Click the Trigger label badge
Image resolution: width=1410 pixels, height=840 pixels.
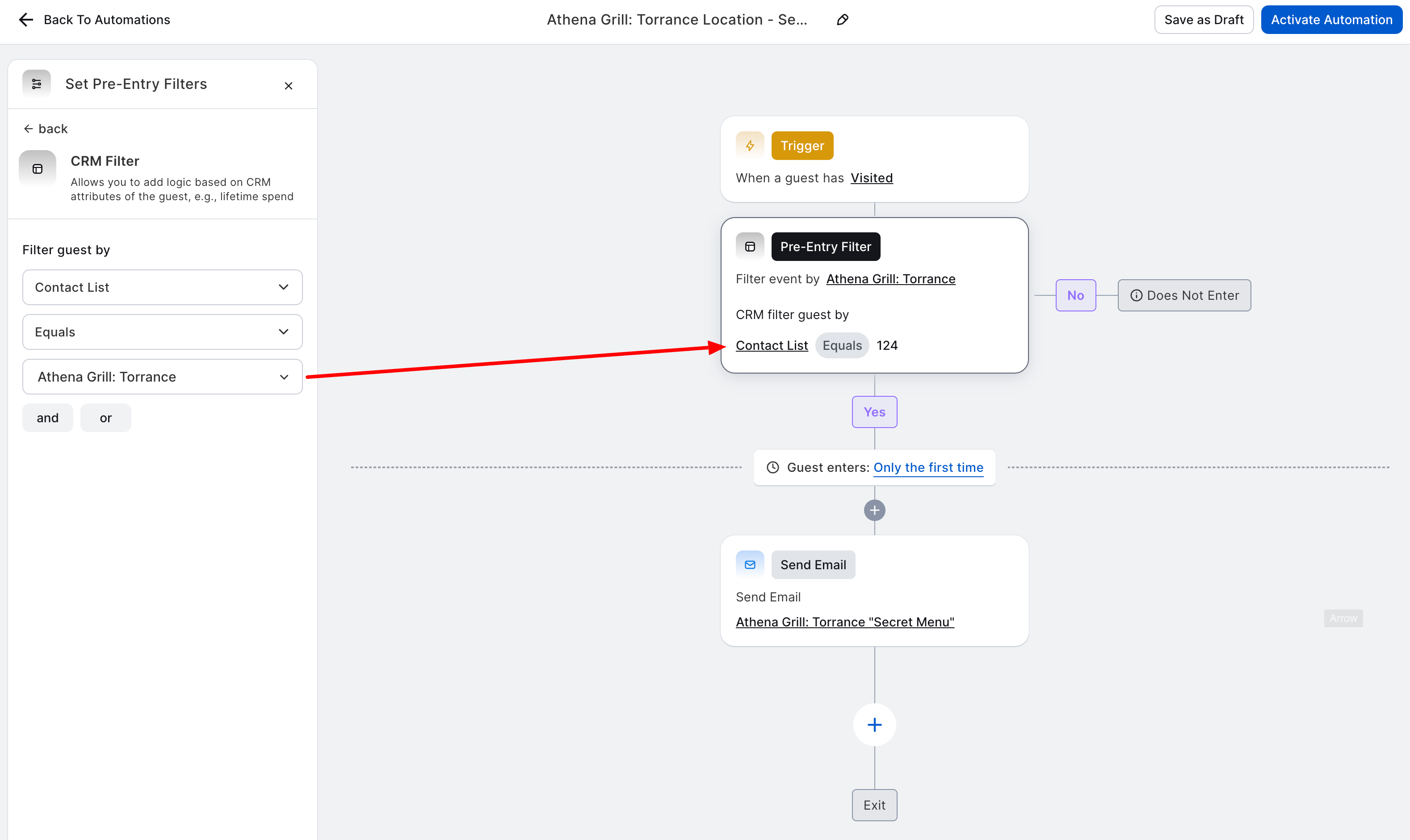click(x=802, y=146)
